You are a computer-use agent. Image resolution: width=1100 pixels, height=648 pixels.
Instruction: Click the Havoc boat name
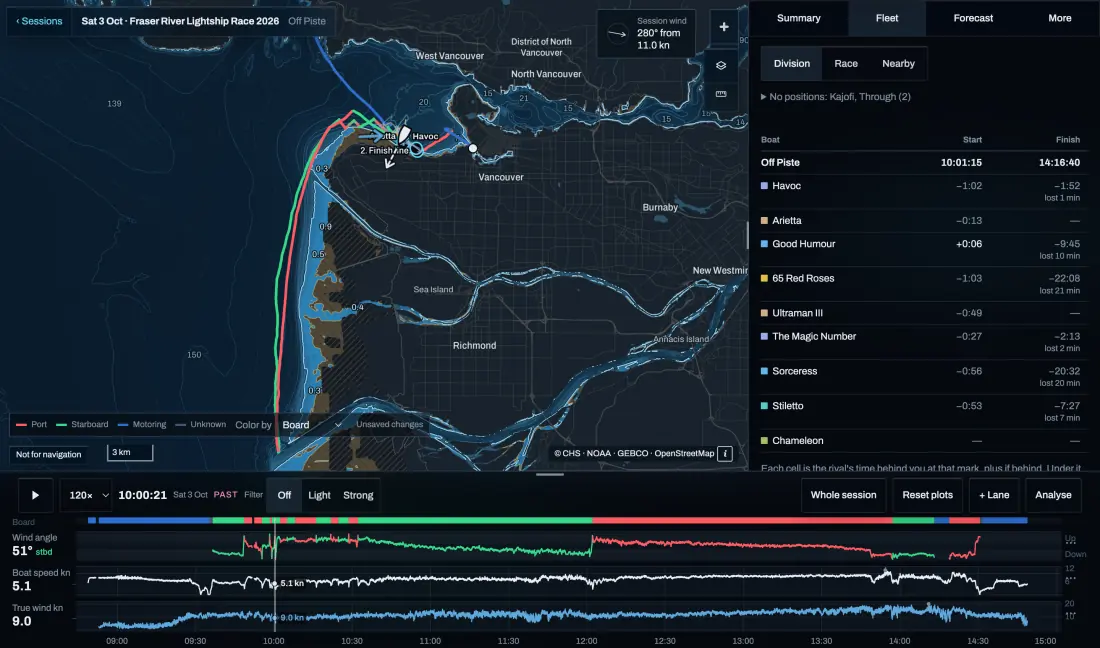pos(786,186)
